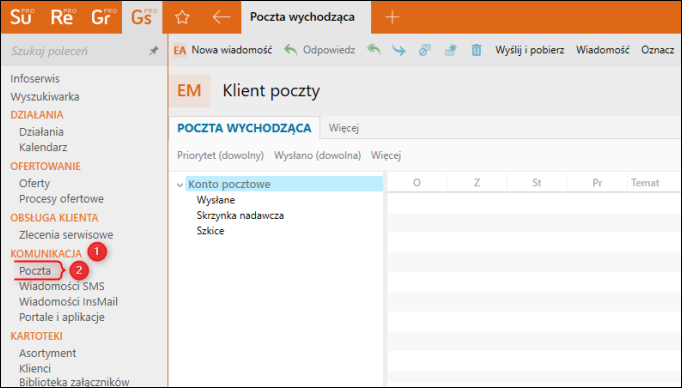This screenshot has height=388, width=682.
Task: Open the Oznacz toolbar menu
Action: point(657,50)
